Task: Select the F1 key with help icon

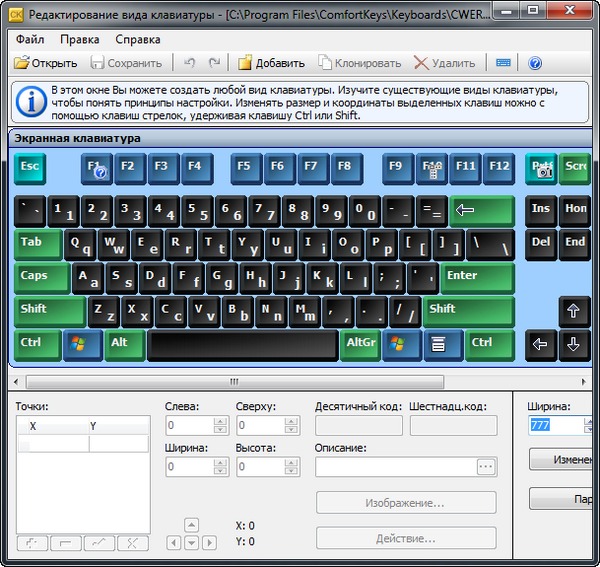Action: 97,167
